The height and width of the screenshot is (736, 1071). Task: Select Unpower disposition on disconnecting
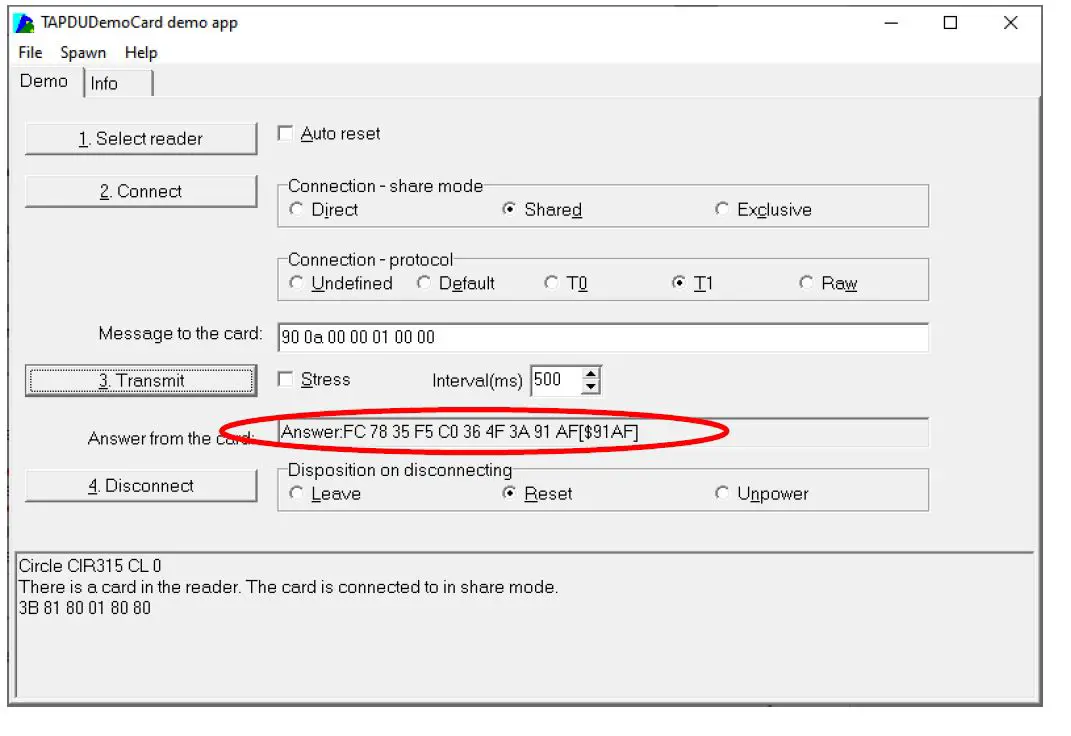click(x=722, y=493)
